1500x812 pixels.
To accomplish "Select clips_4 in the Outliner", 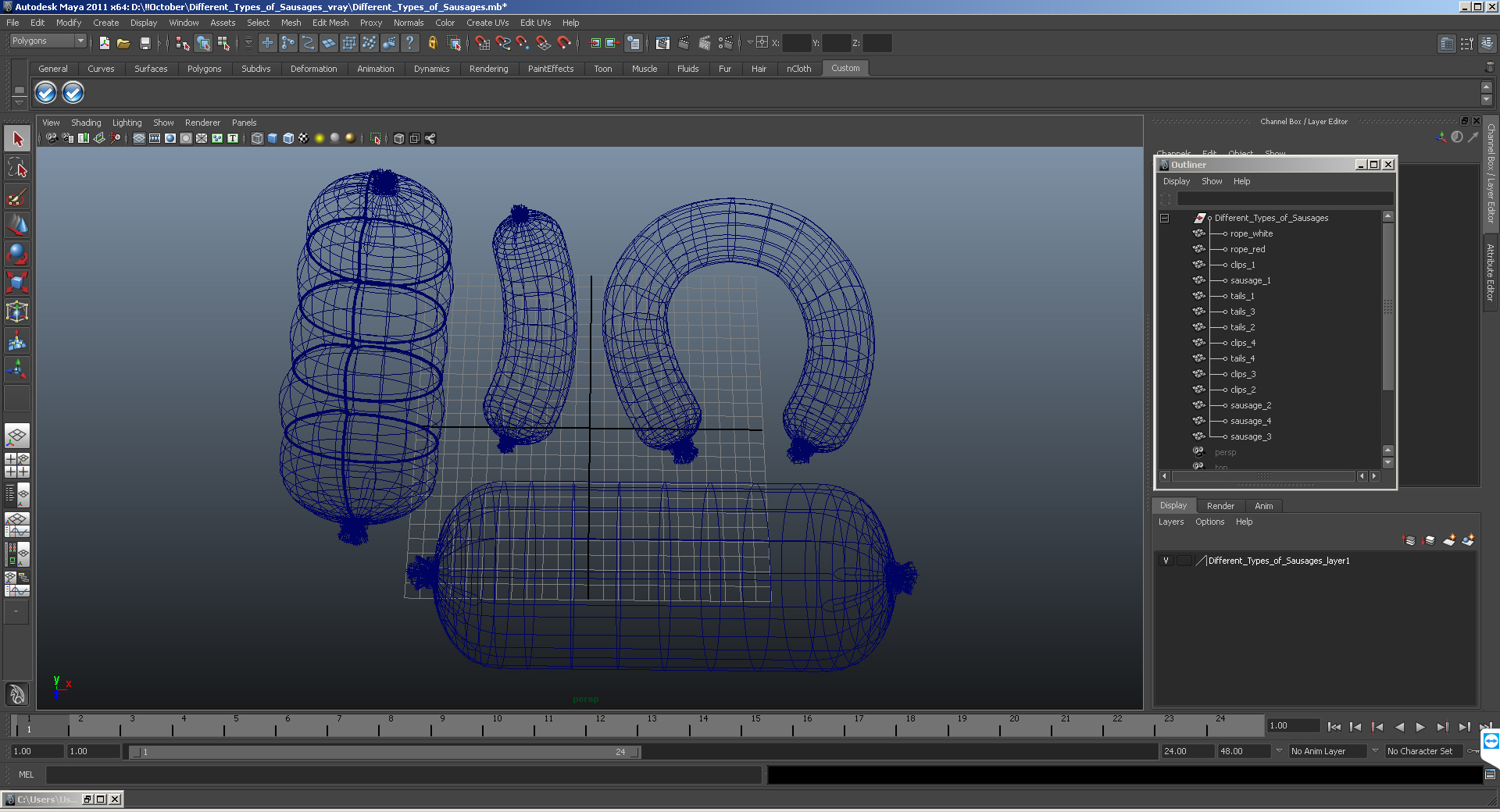I will pyautogui.click(x=1243, y=343).
